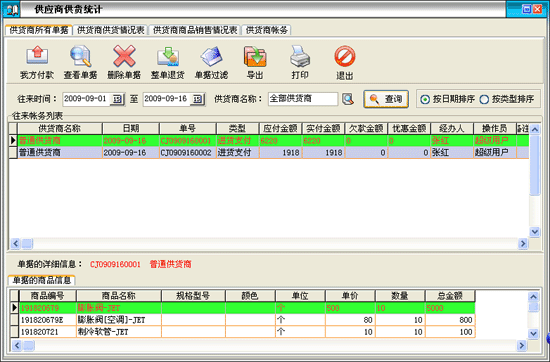Switch to 供货商帐务 tab
This screenshot has height=362, width=550.
coord(267,30)
